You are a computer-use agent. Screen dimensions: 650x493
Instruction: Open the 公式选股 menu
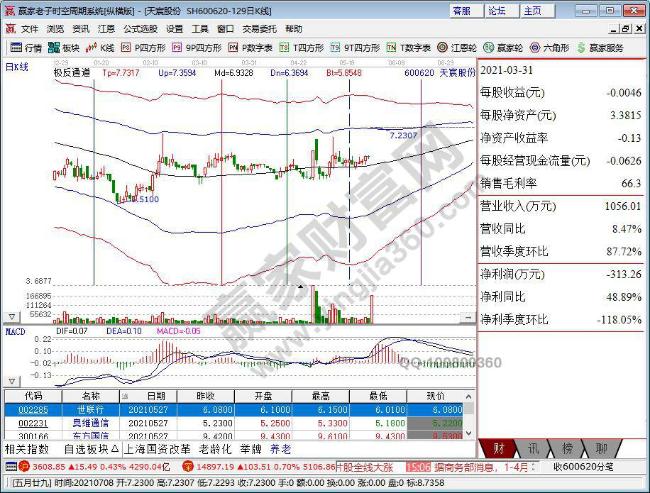(140, 29)
